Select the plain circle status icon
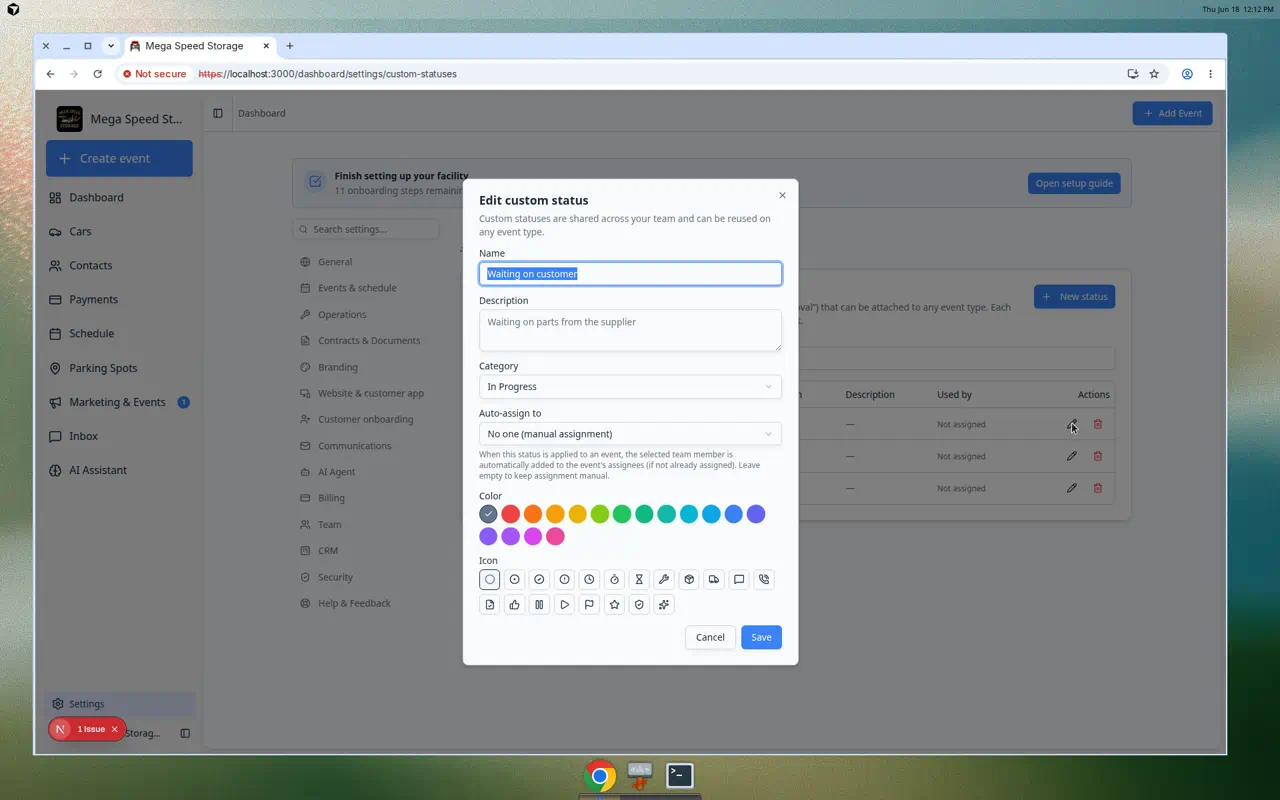Image resolution: width=1280 pixels, height=800 pixels. click(489, 579)
